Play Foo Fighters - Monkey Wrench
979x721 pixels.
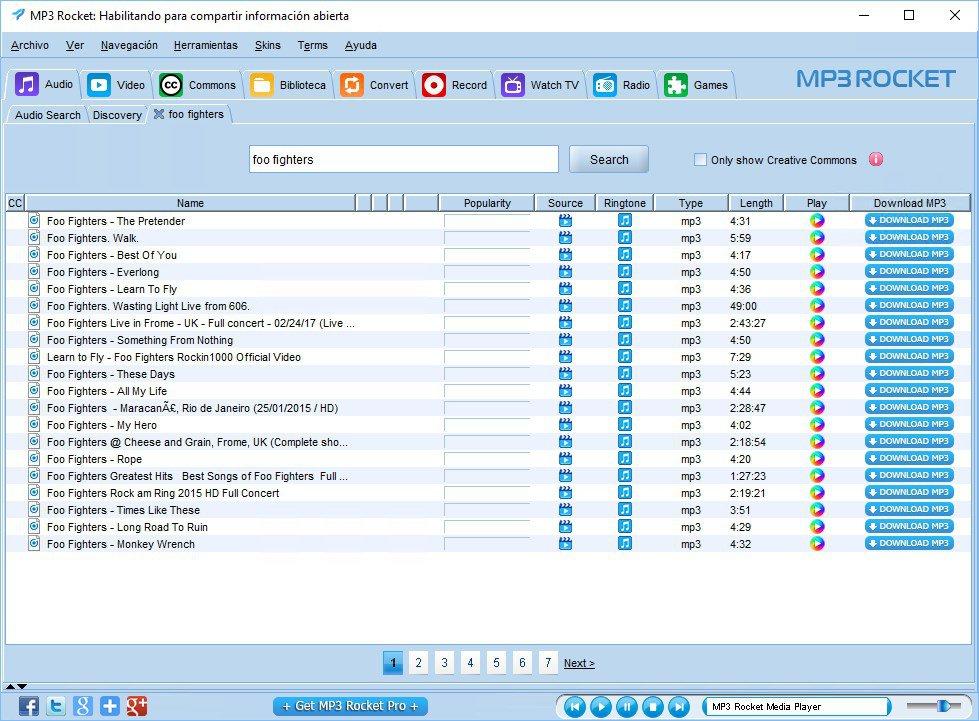click(817, 544)
